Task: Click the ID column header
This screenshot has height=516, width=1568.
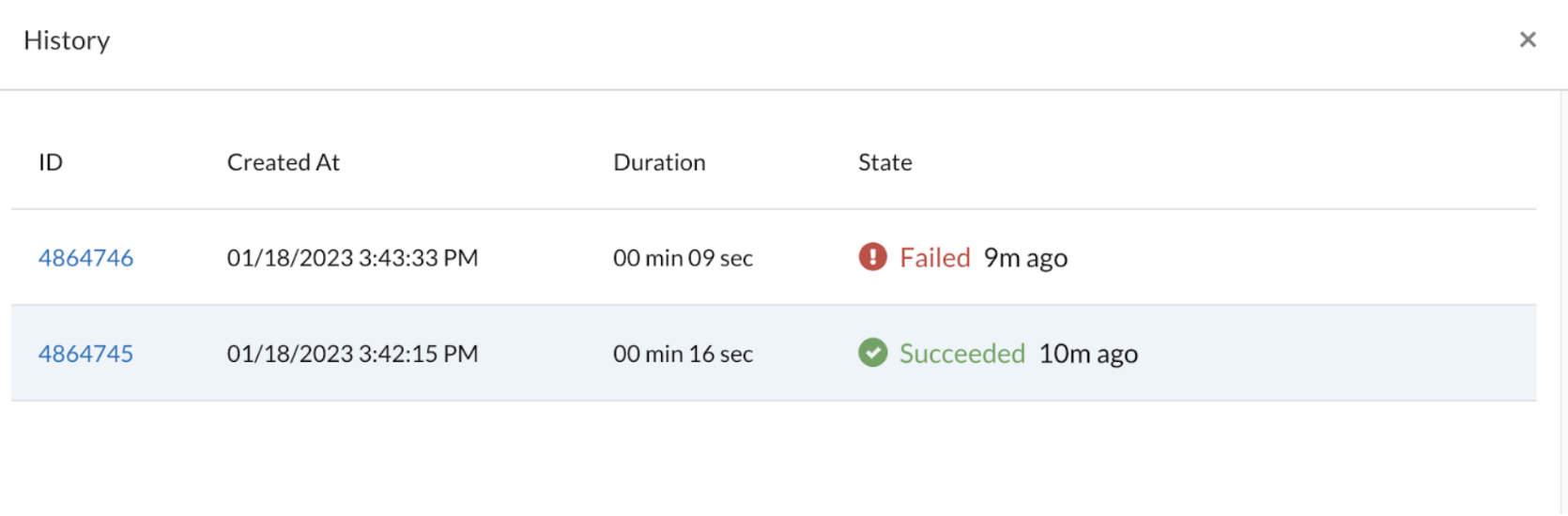Action: 51,162
